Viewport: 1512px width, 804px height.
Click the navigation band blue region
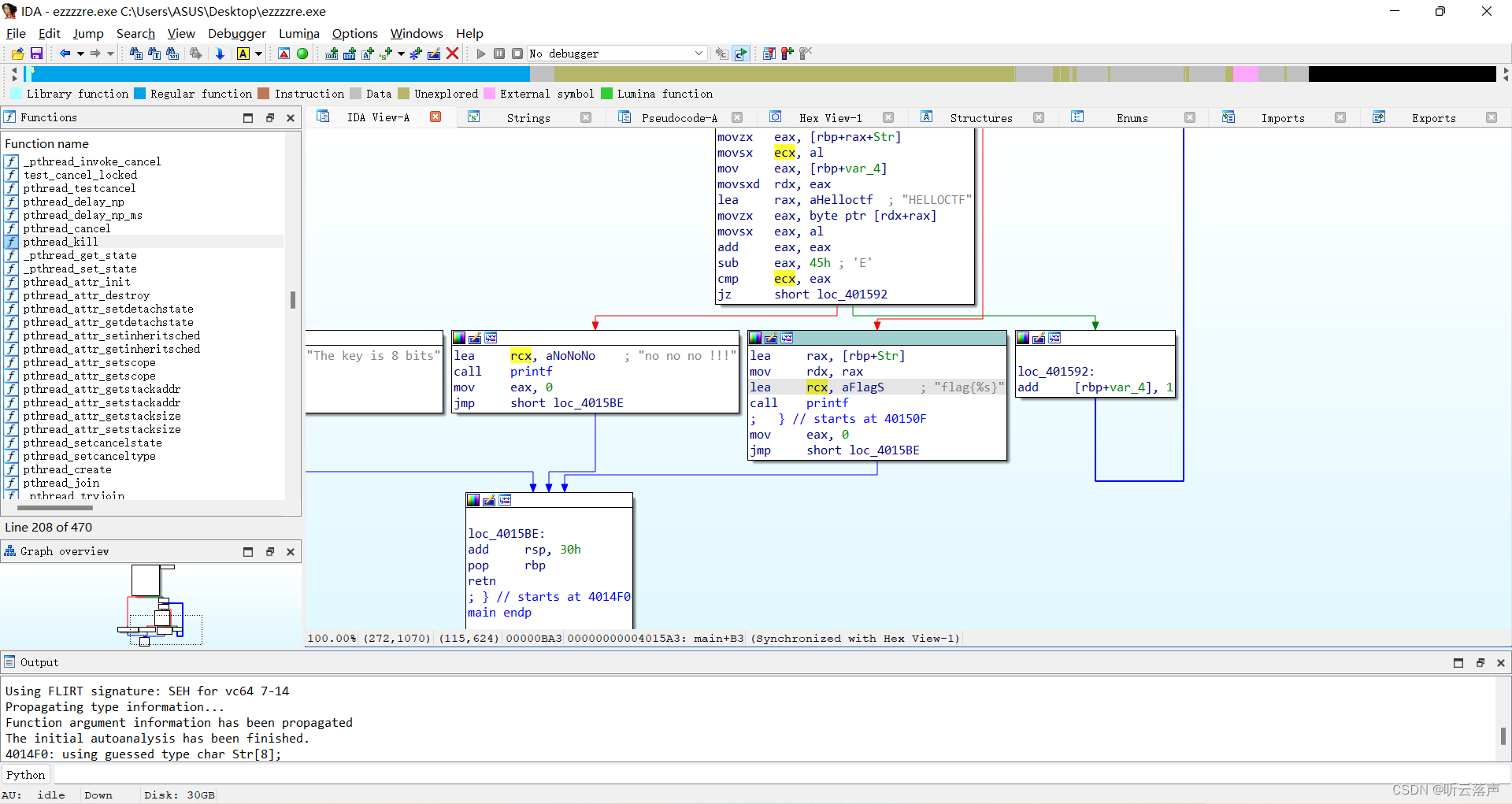pyautogui.click(x=280, y=74)
